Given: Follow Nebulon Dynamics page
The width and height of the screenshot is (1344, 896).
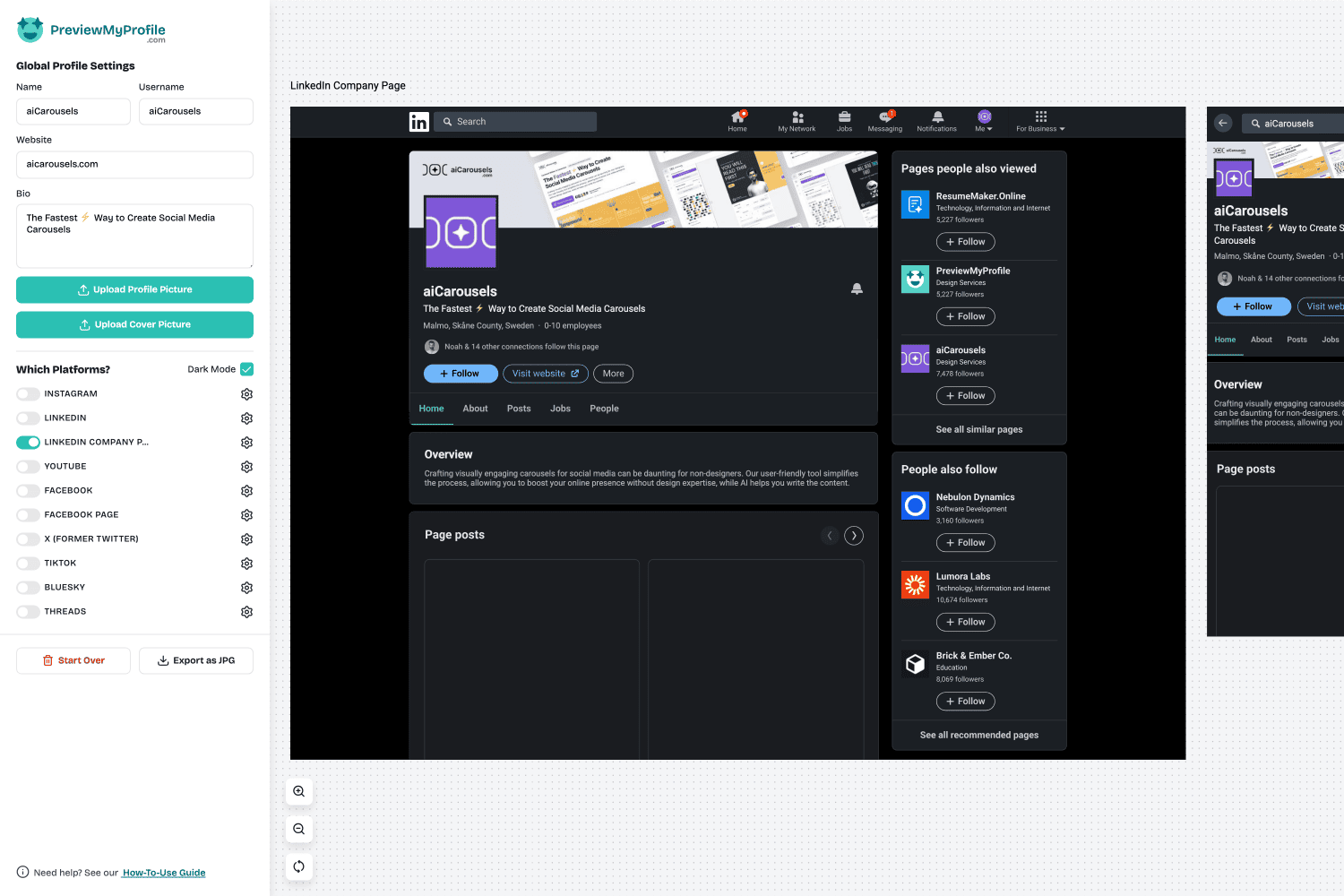Looking at the screenshot, I should (x=966, y=543).
